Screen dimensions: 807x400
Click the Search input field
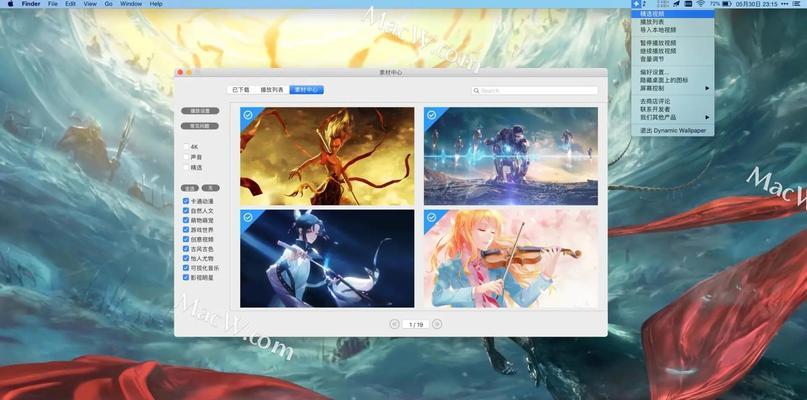(535, 91)
